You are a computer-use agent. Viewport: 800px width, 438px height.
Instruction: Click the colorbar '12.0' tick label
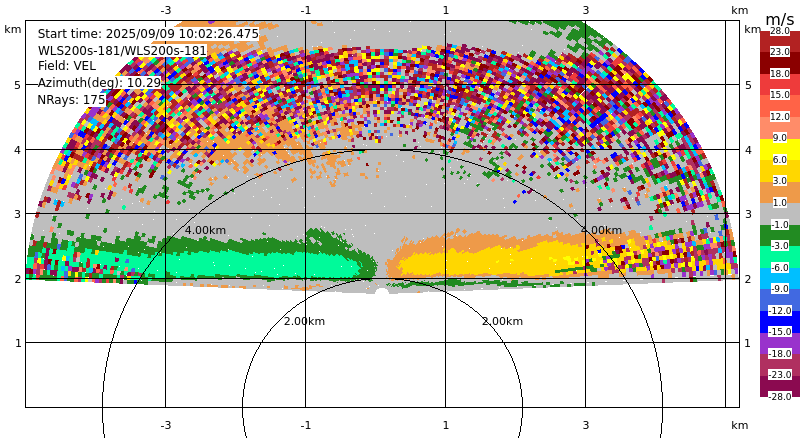click(x=780, y=116)
